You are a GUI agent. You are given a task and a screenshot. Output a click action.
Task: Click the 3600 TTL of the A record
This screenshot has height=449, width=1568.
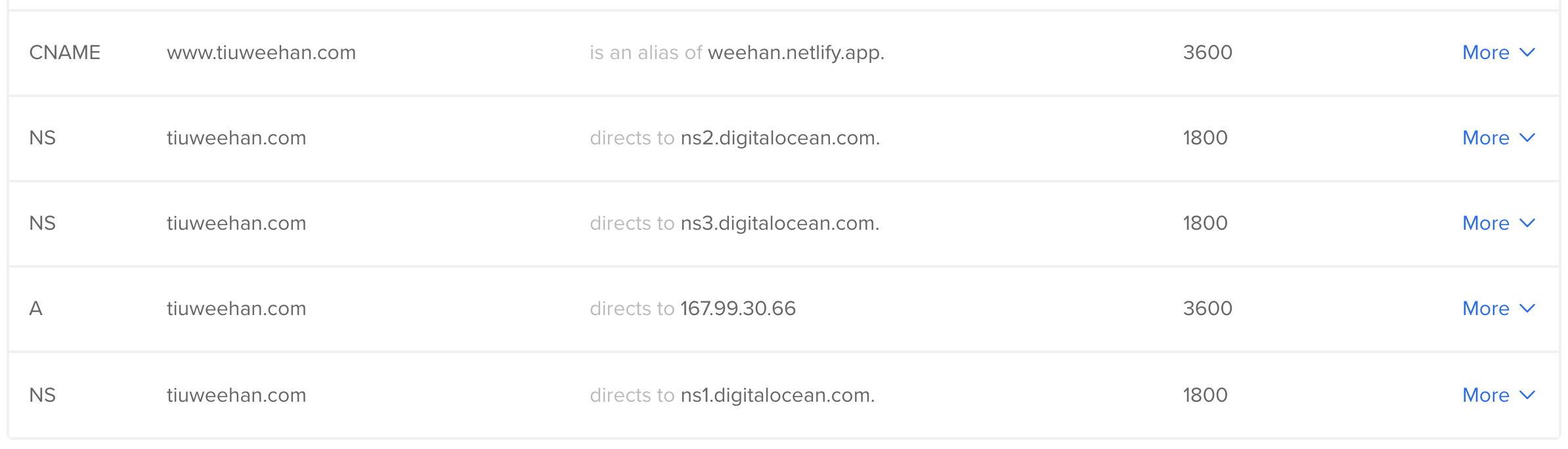click(1208, 309)
